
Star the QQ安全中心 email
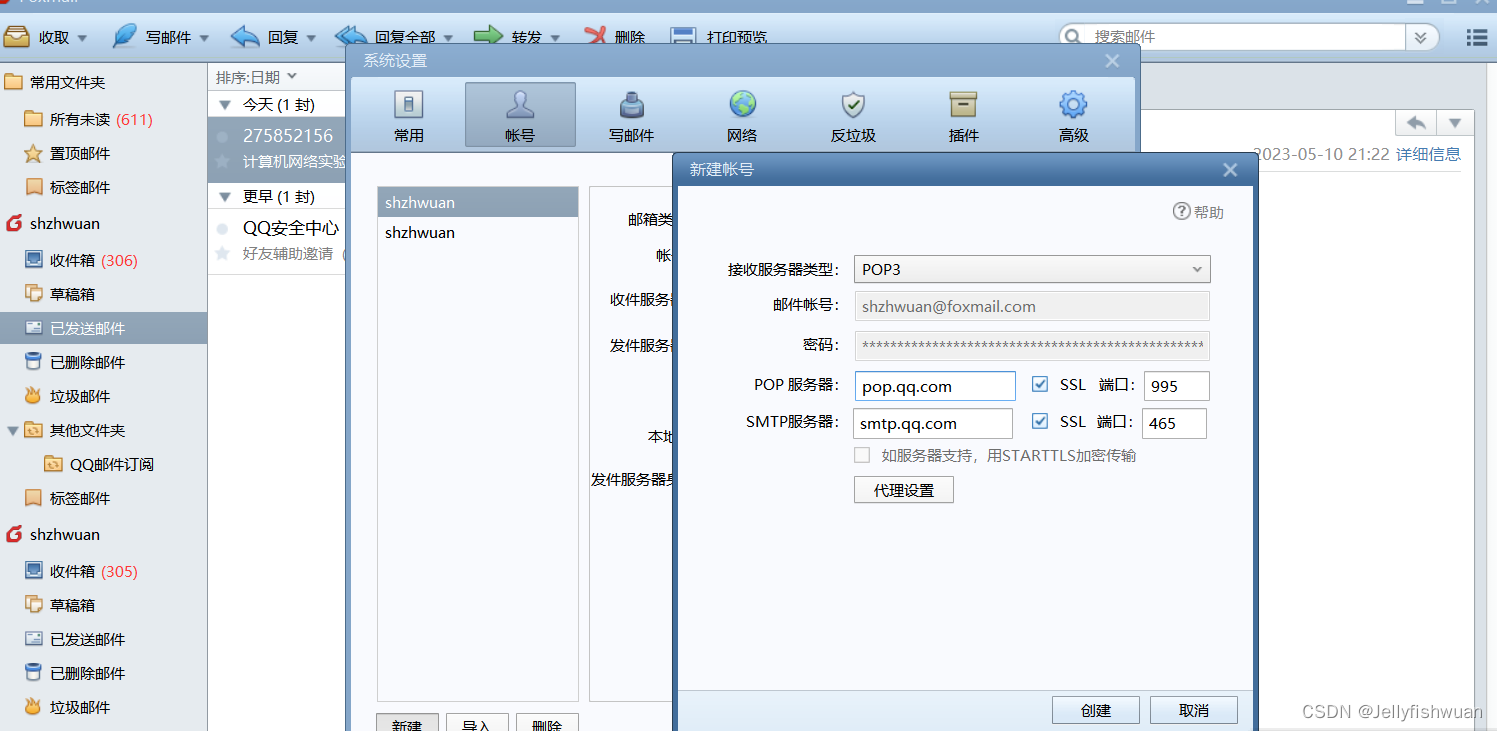[222, 254]
